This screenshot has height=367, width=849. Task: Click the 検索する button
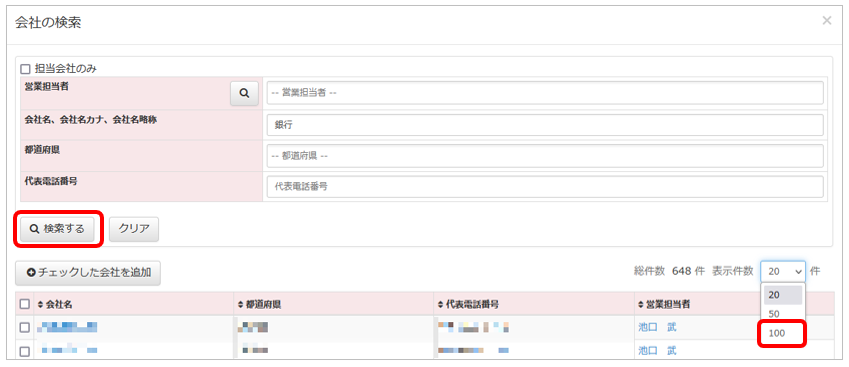pyautogui.click(x=57, y=229)
